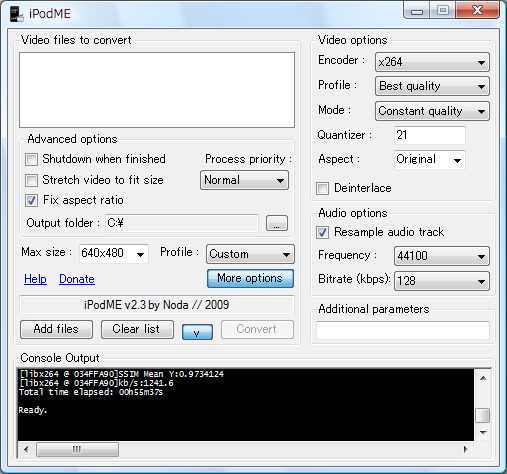Minimize the iPodME window

point(417,11)
